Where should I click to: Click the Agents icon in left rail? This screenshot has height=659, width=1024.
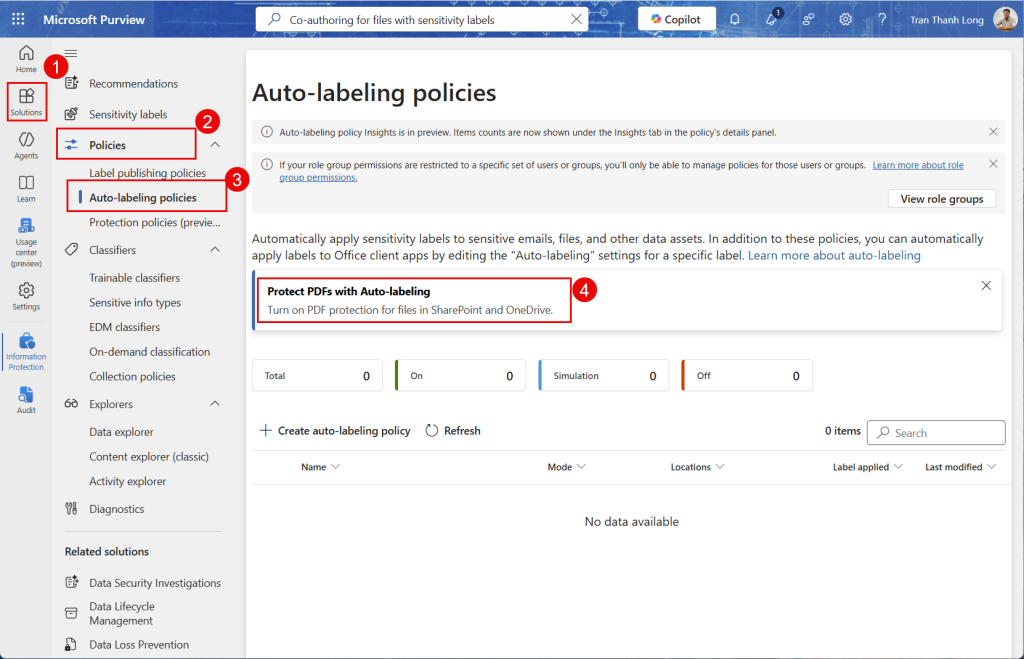click(26, 144)
